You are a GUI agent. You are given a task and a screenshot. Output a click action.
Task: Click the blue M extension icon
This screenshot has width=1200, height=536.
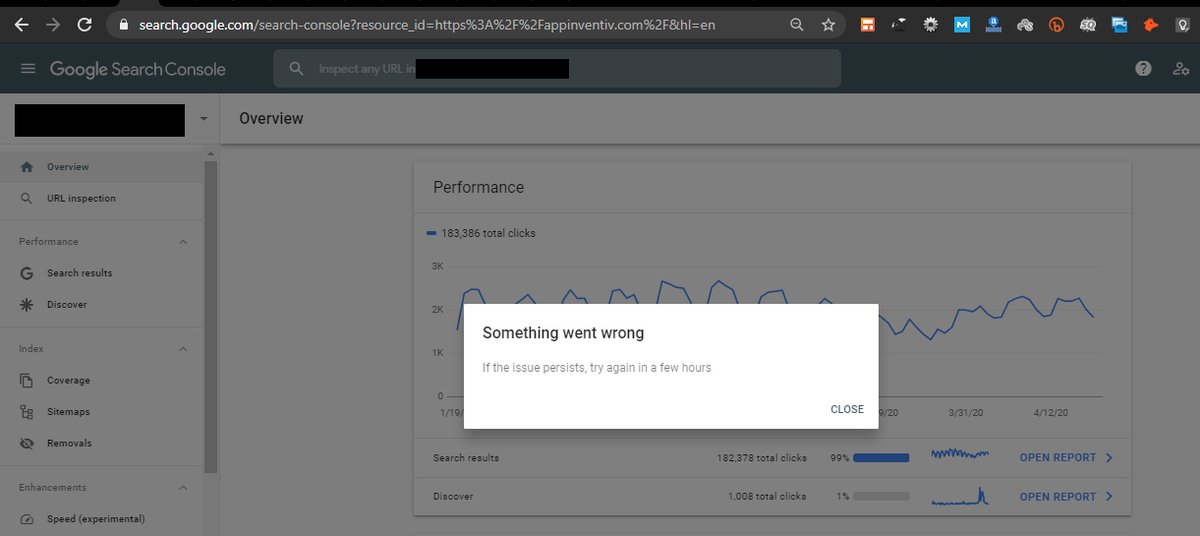[962, 24]
